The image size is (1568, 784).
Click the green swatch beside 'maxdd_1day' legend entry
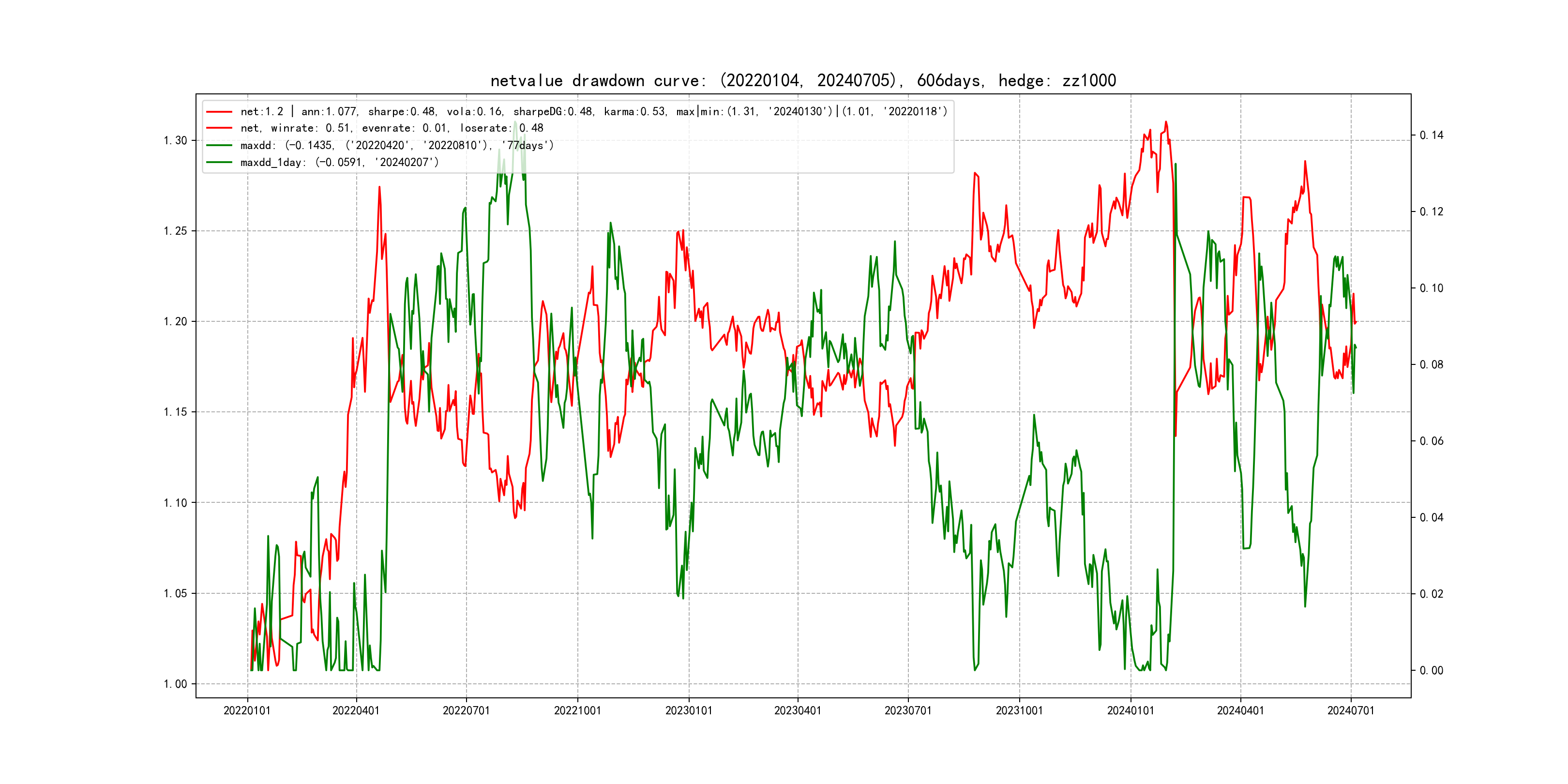coord(219,163)
